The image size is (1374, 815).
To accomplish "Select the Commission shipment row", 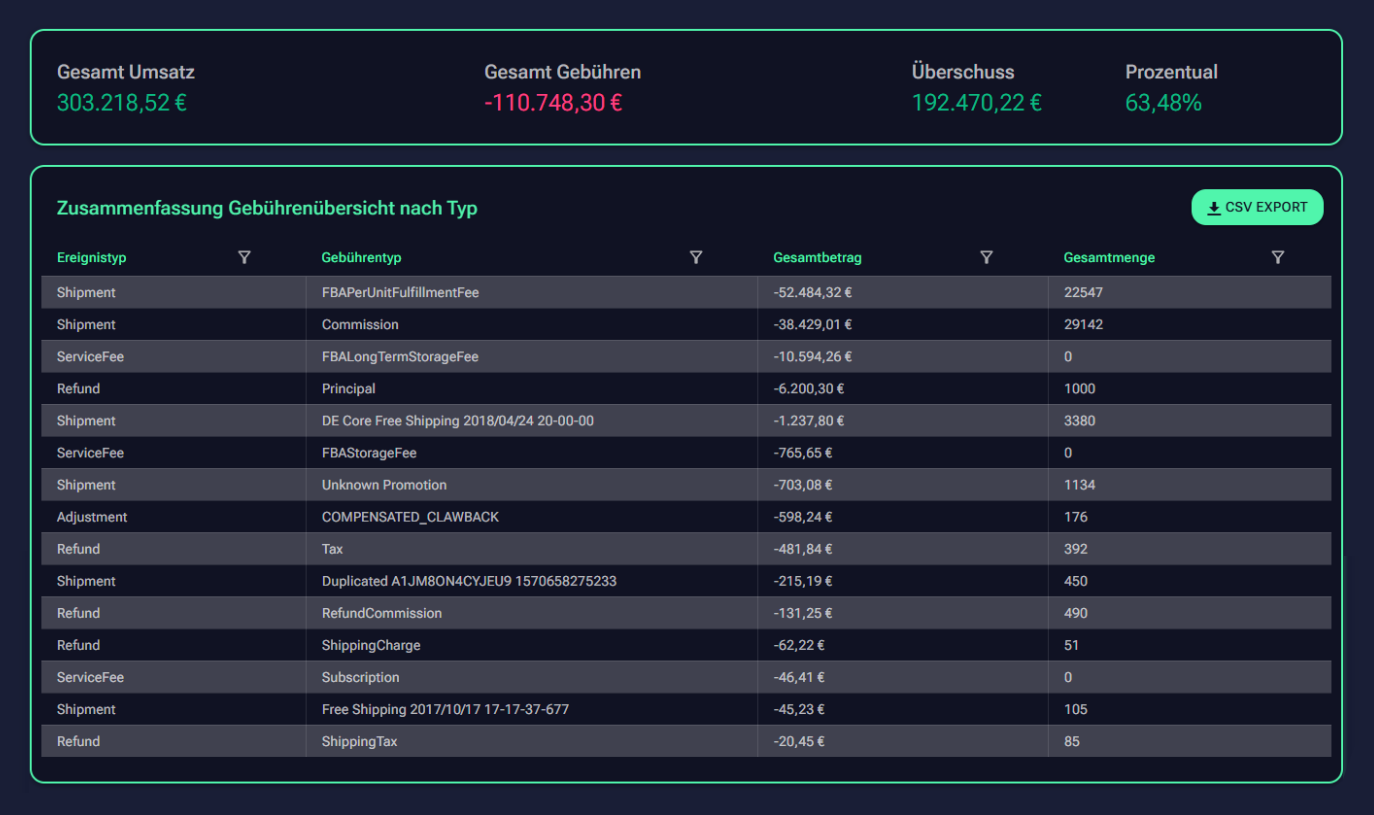I will click(400, 324).
